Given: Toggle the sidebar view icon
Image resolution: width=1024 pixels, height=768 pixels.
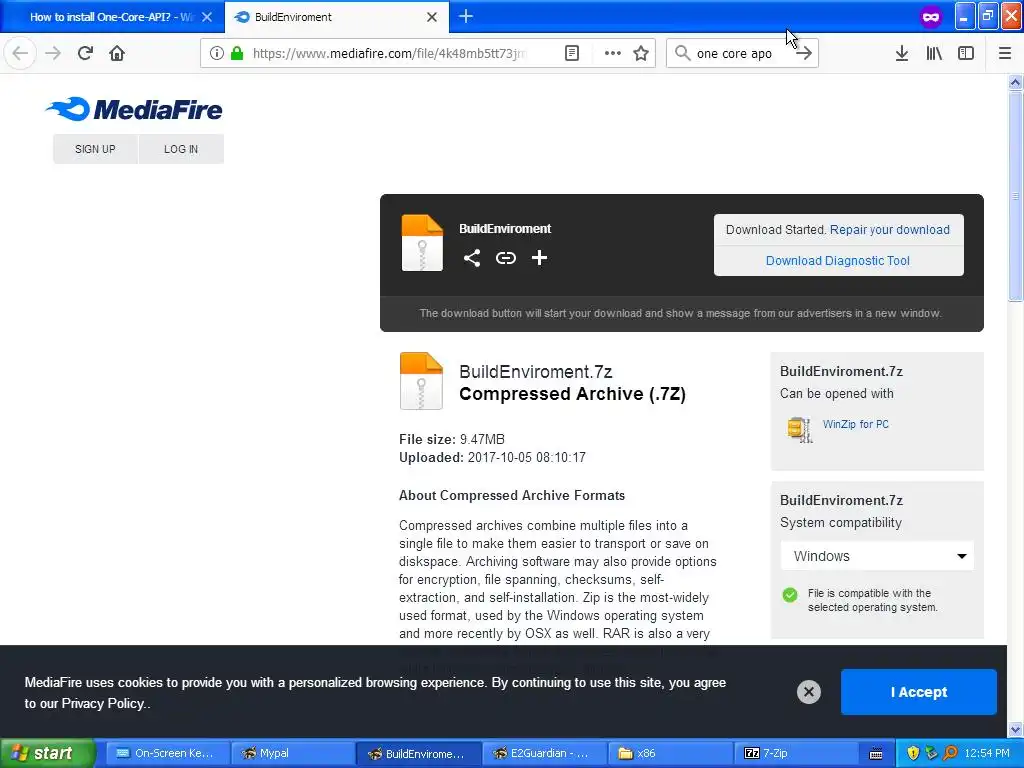Looking at the screenshot, I should [x=966, y=53].
